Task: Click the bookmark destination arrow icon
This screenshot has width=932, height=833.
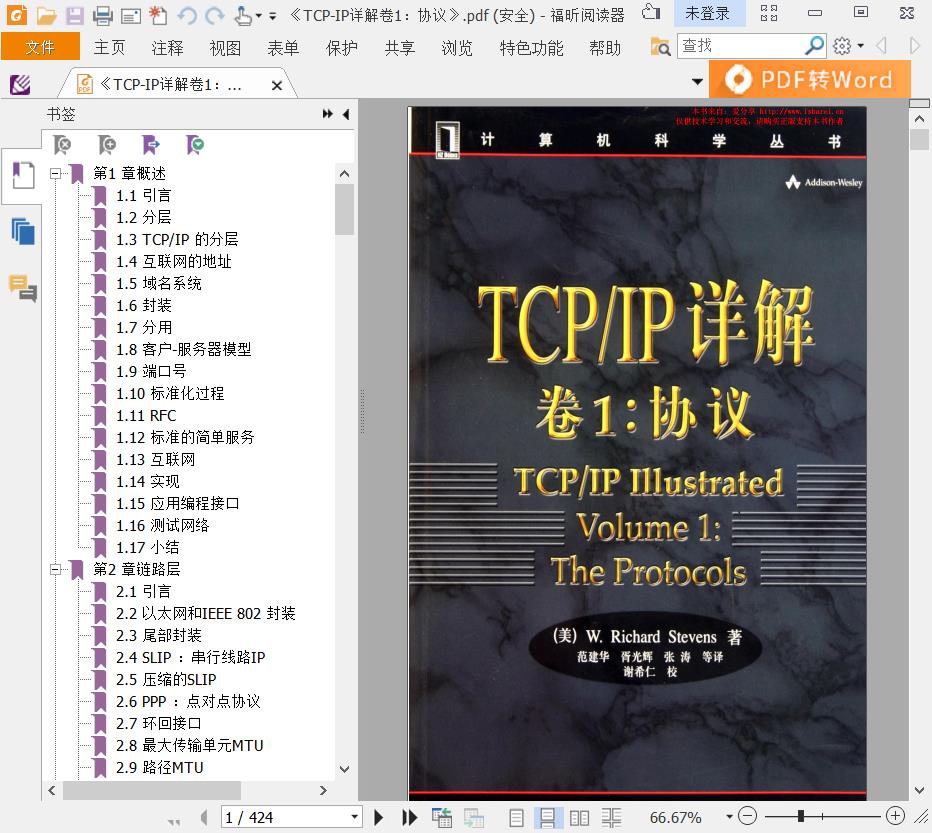Action: pyautogui.click(x=151, y=144)
